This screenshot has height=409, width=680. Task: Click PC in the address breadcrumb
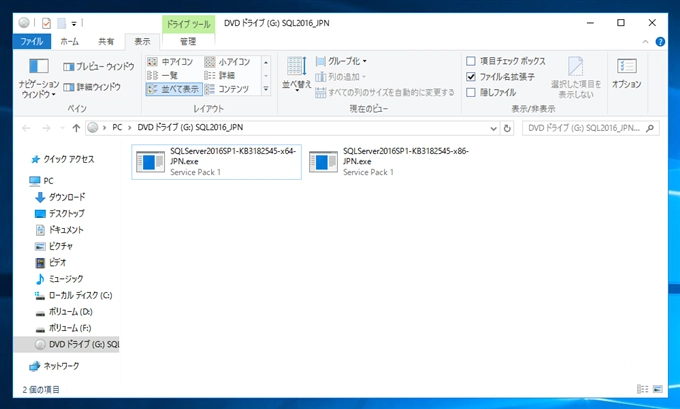117,128
